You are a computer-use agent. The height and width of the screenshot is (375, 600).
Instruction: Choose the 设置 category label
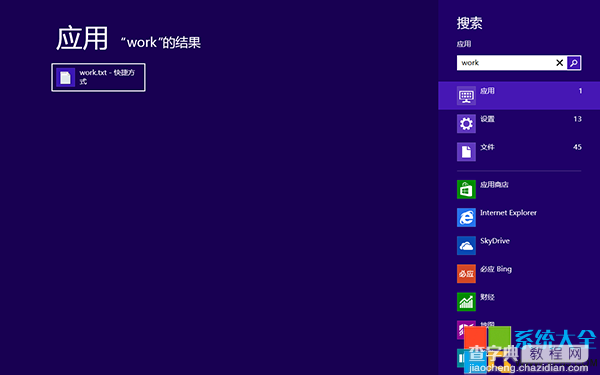(x=488, y=119)
